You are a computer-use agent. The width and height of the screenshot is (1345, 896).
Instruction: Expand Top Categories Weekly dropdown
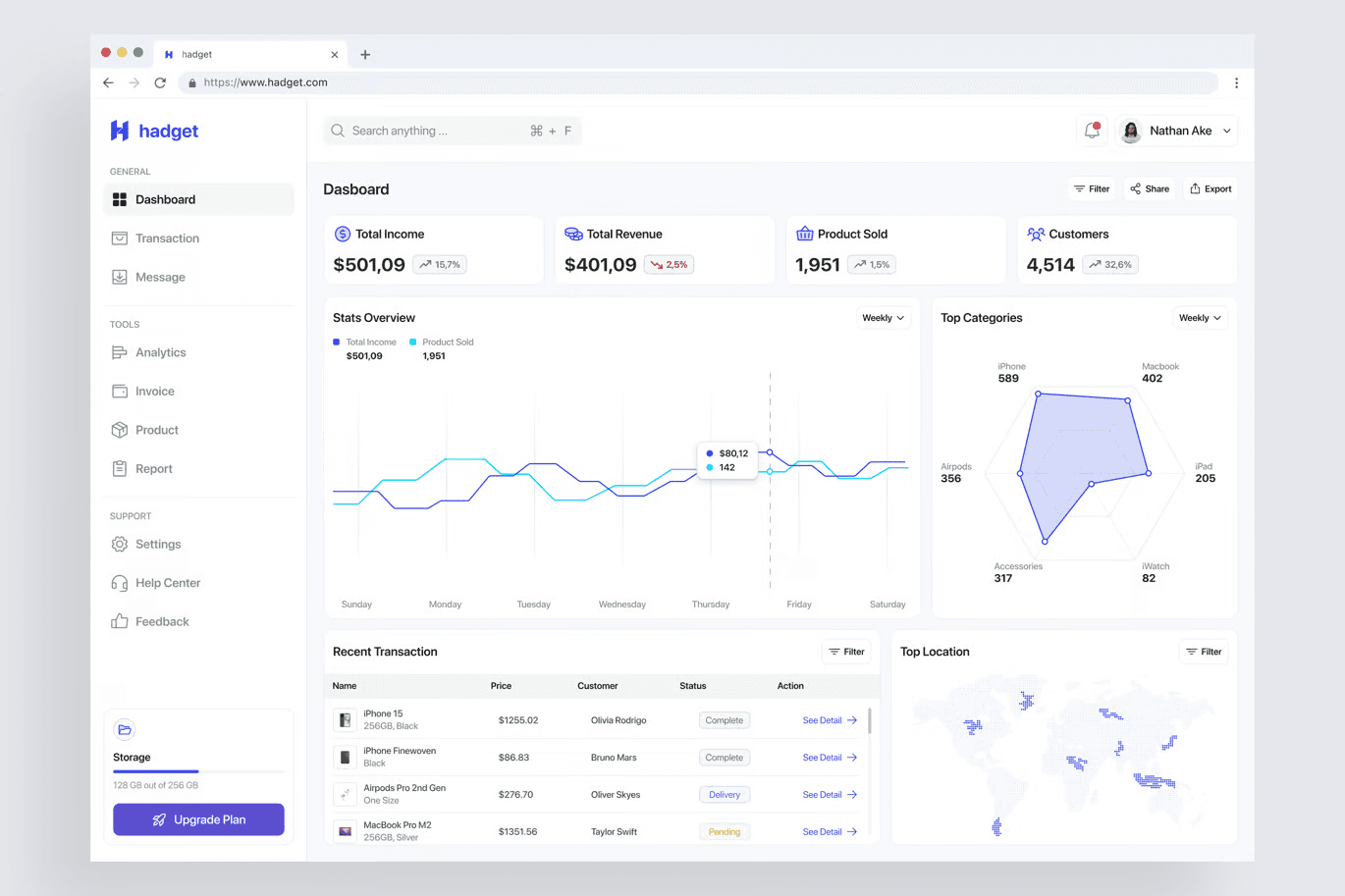point(1200,318)
